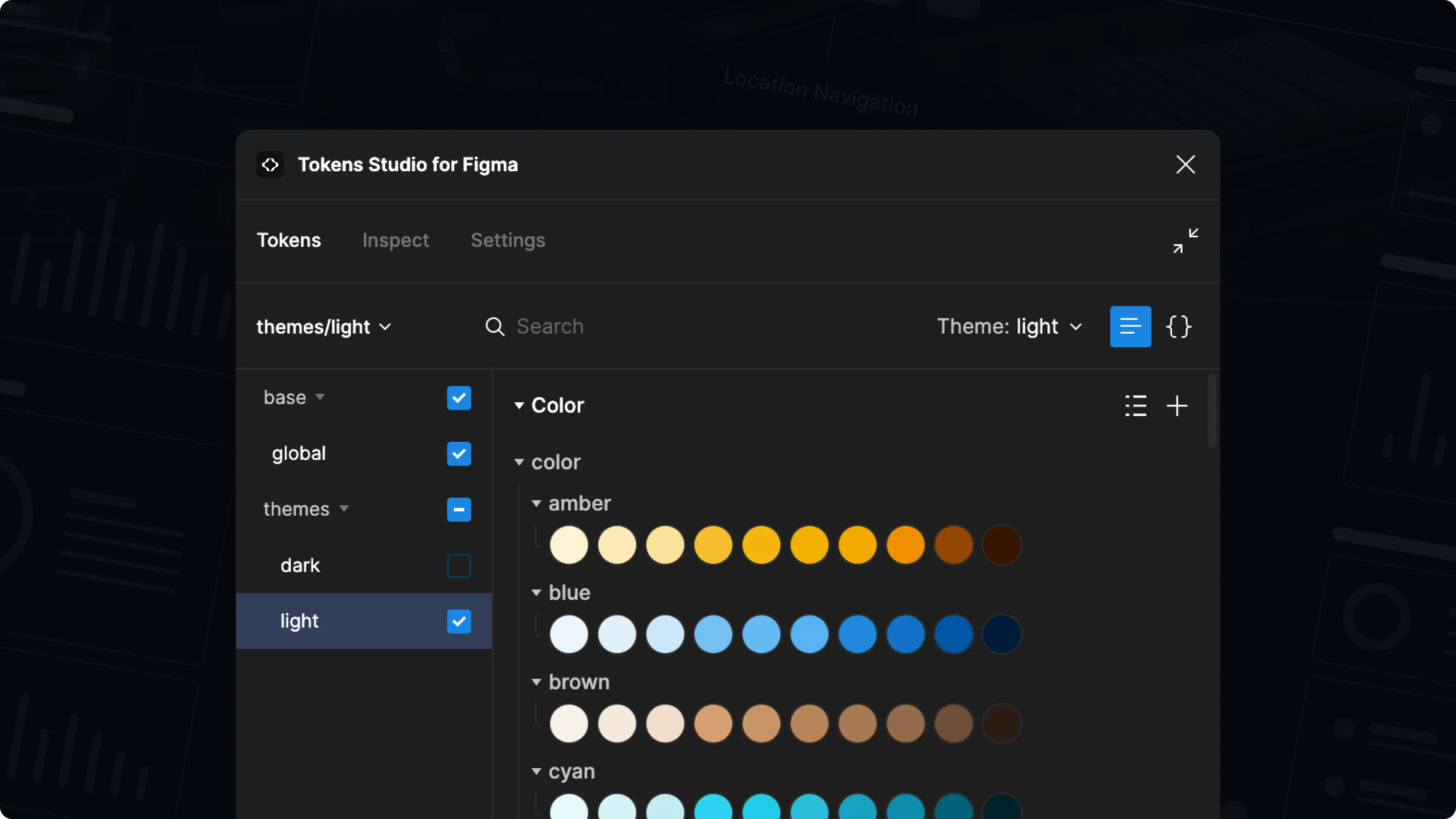
Task: Collapse the Color section
Action: (x=519, y=405)
